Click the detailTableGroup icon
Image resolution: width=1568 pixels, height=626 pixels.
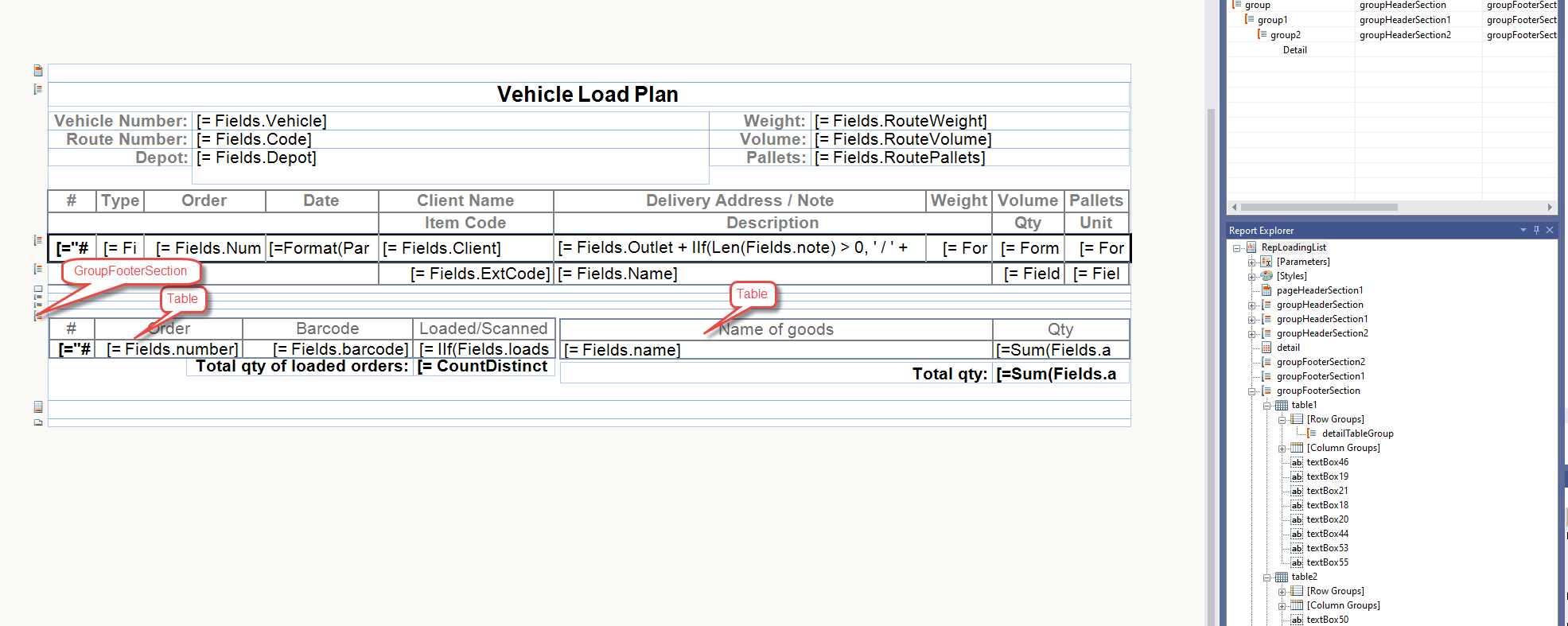pos(1312,434)
